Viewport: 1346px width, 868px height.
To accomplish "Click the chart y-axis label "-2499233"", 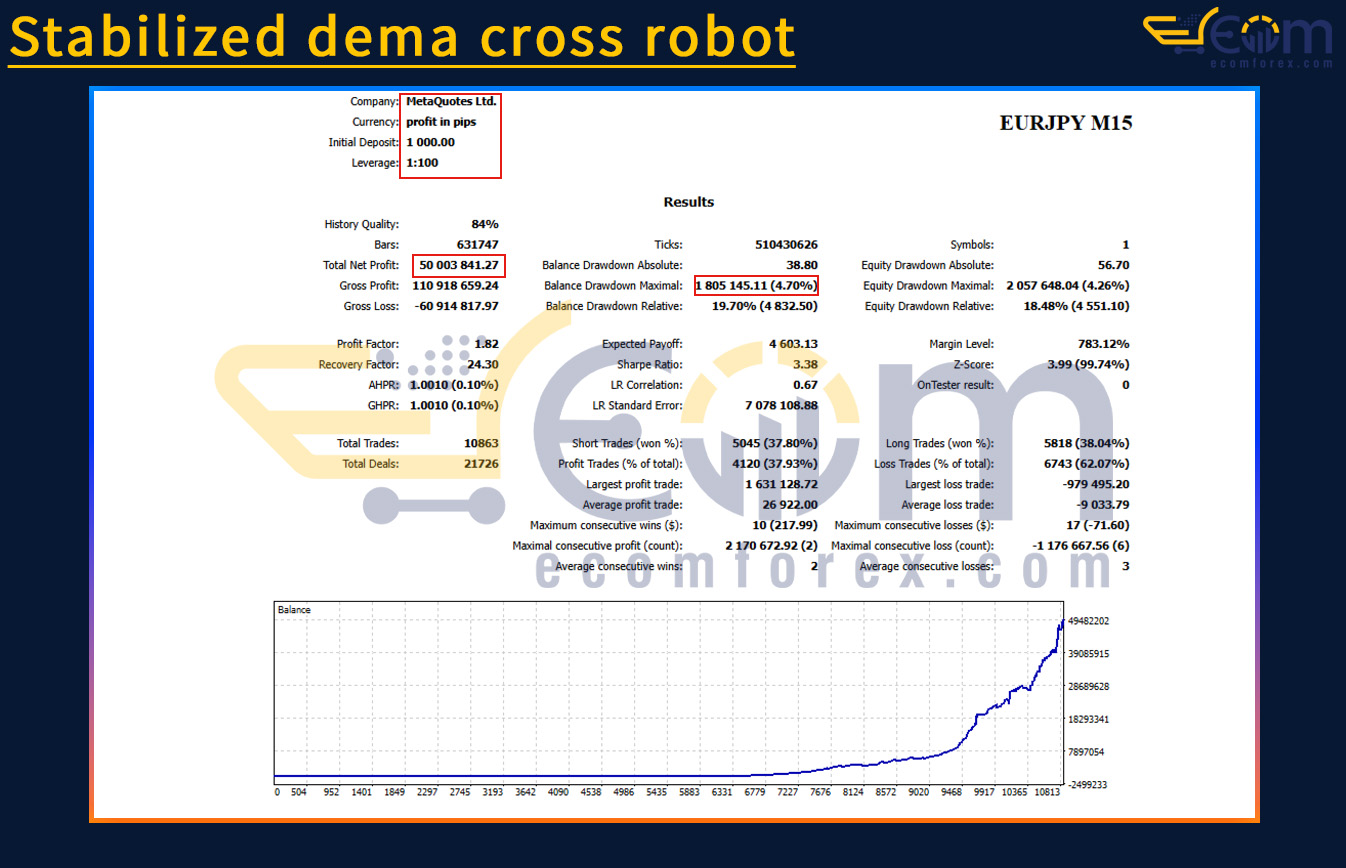I will (1087, 785).
